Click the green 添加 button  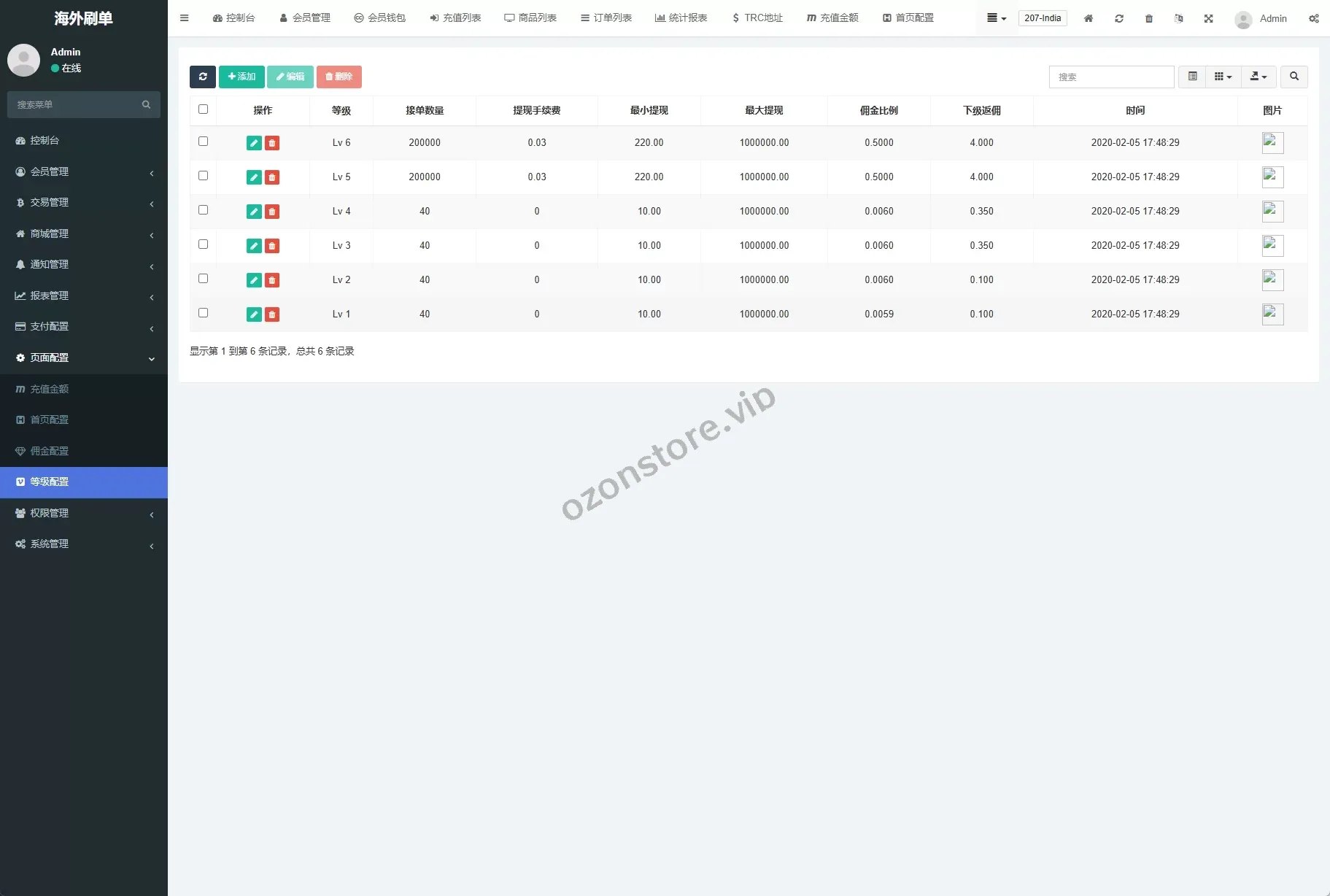point(241,77)
